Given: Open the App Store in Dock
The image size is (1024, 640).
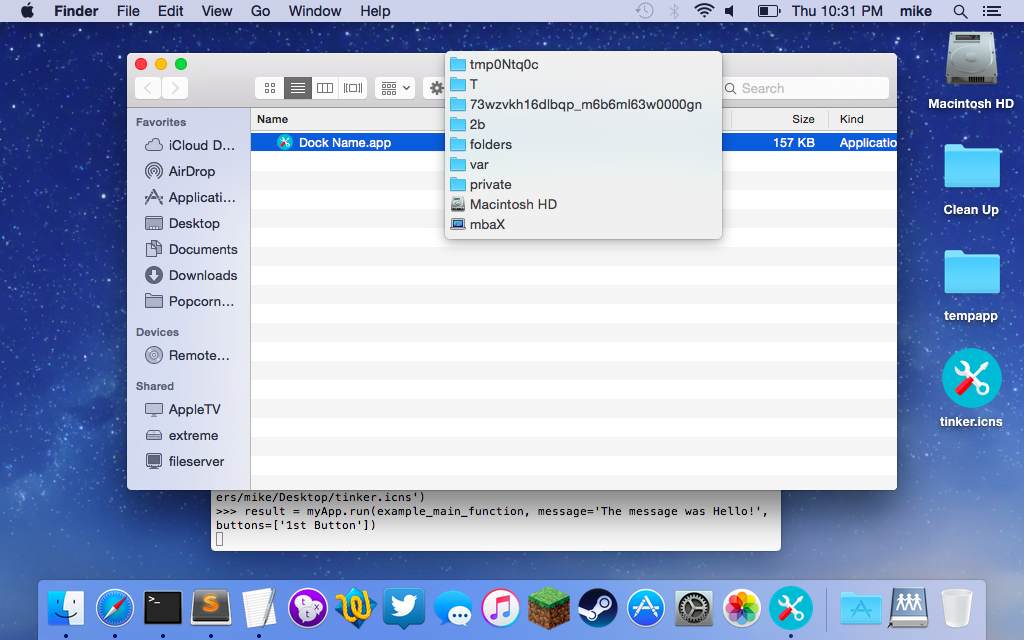Looking at the screenshot, I should [645, 608].
